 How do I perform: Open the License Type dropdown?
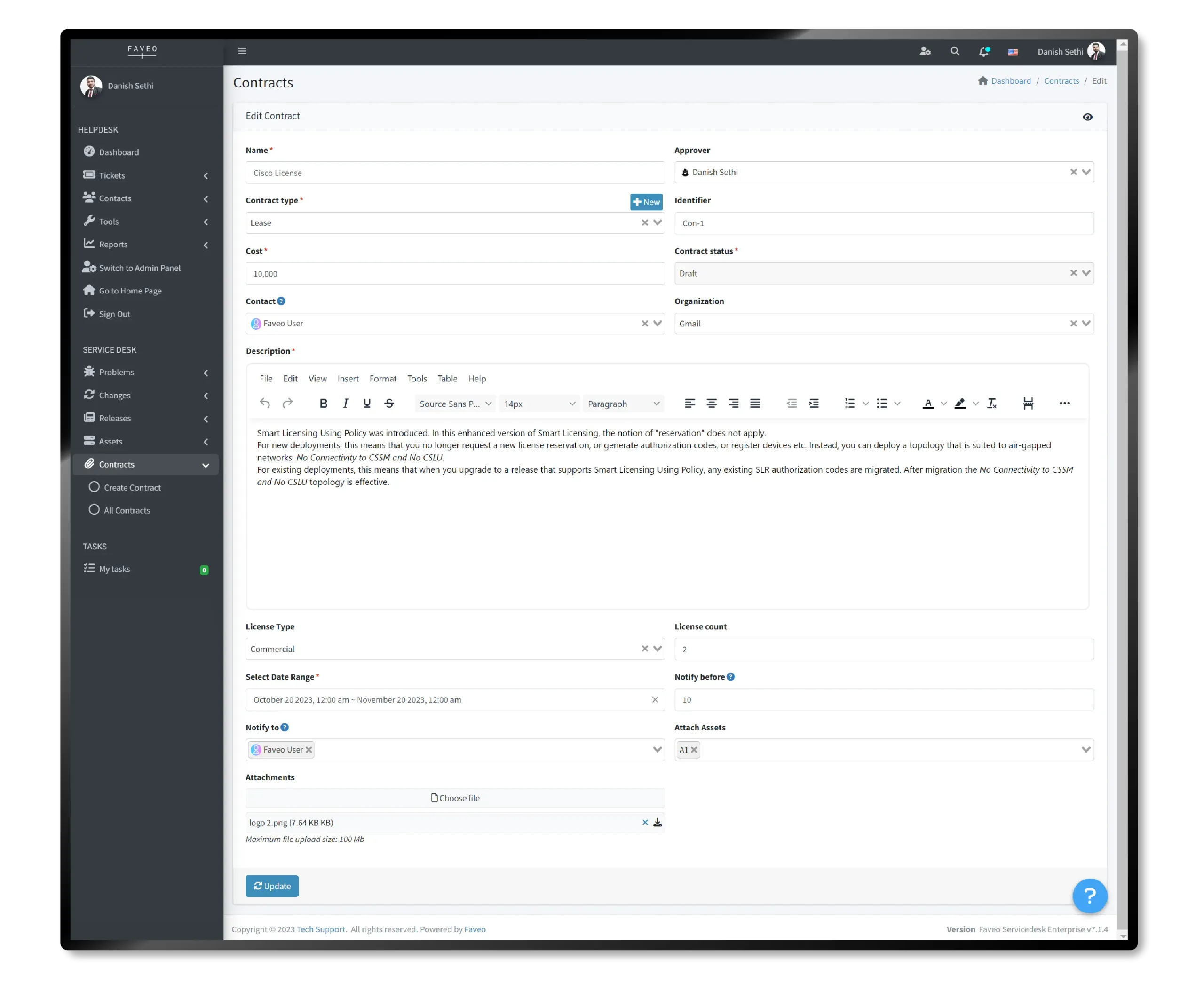pos(657,649)
